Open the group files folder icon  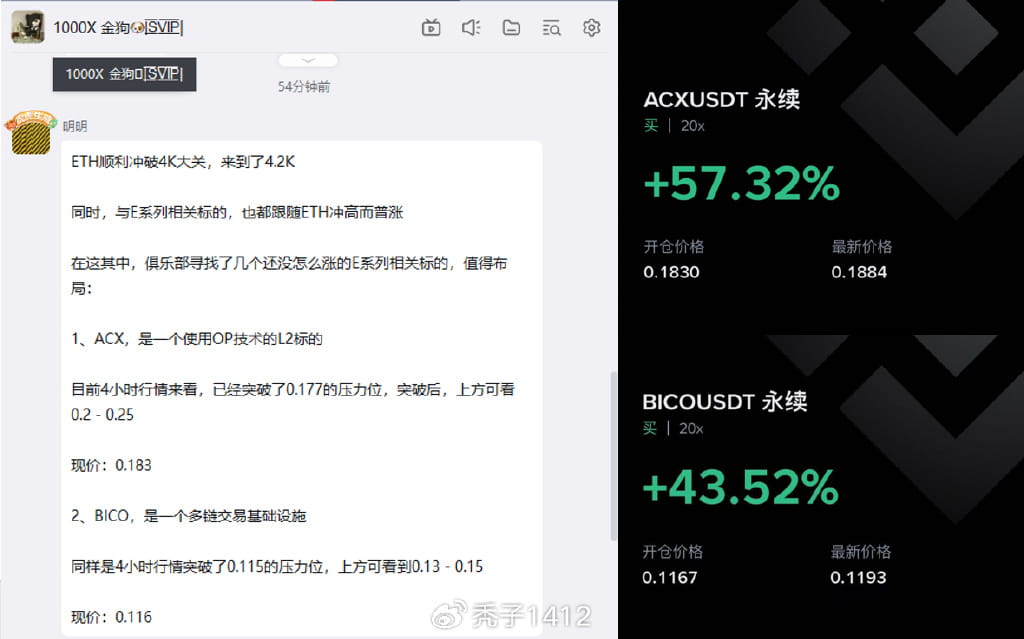(511, 27)
